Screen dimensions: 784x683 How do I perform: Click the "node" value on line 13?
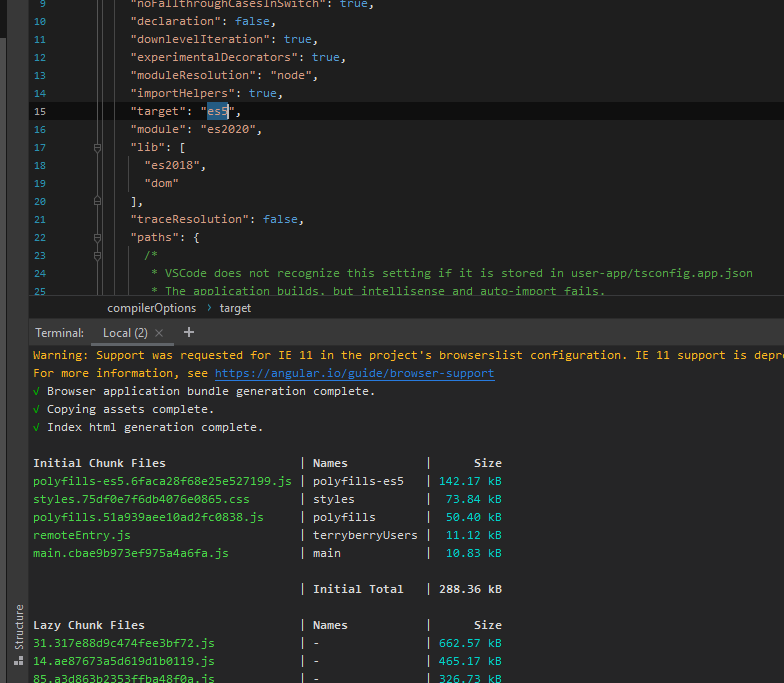pyautogui.click(x=291, y=76)
